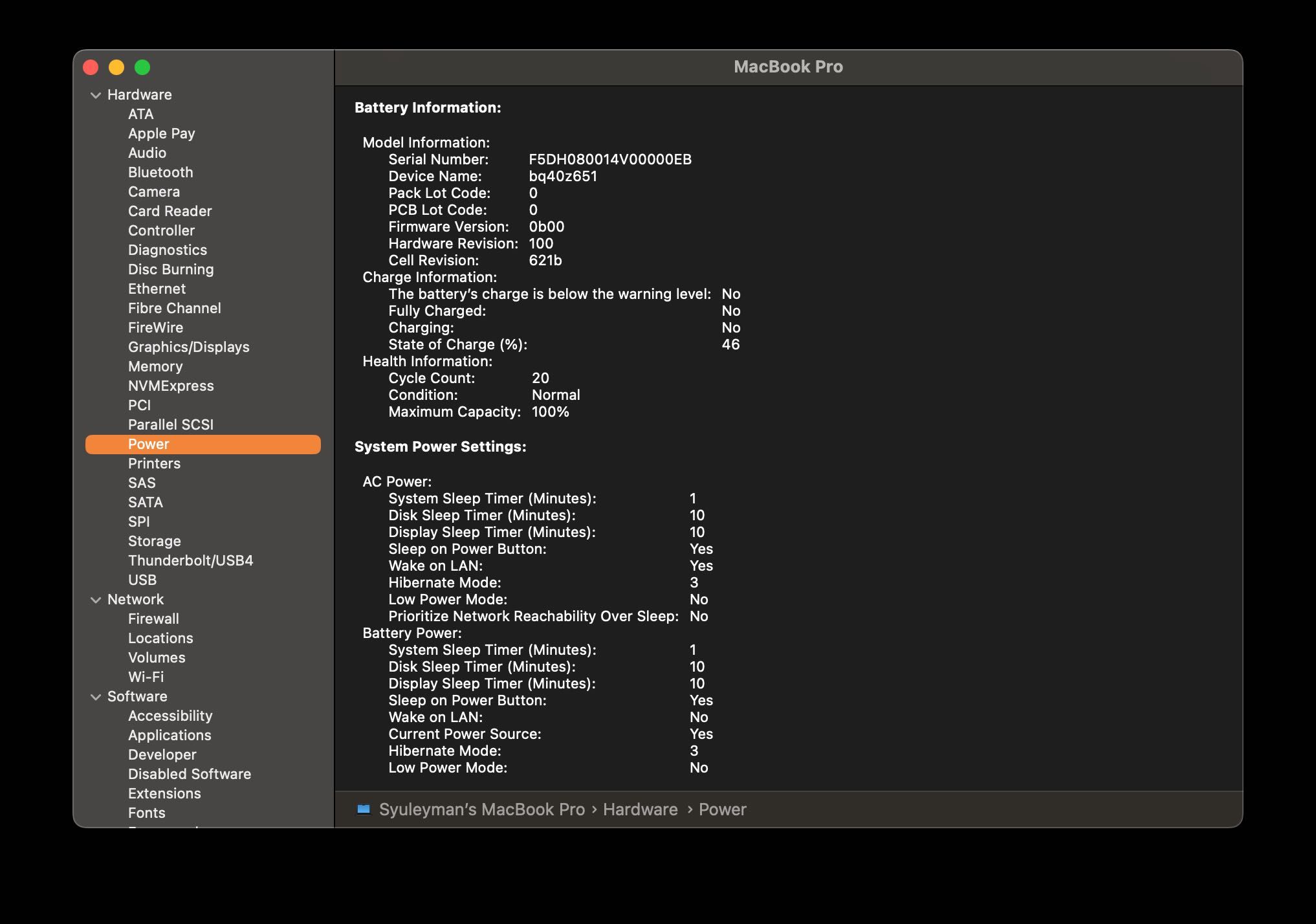This screenshot has width=1316, height=924.
Task: Select Firewall under Network
Action: point(153,619)
